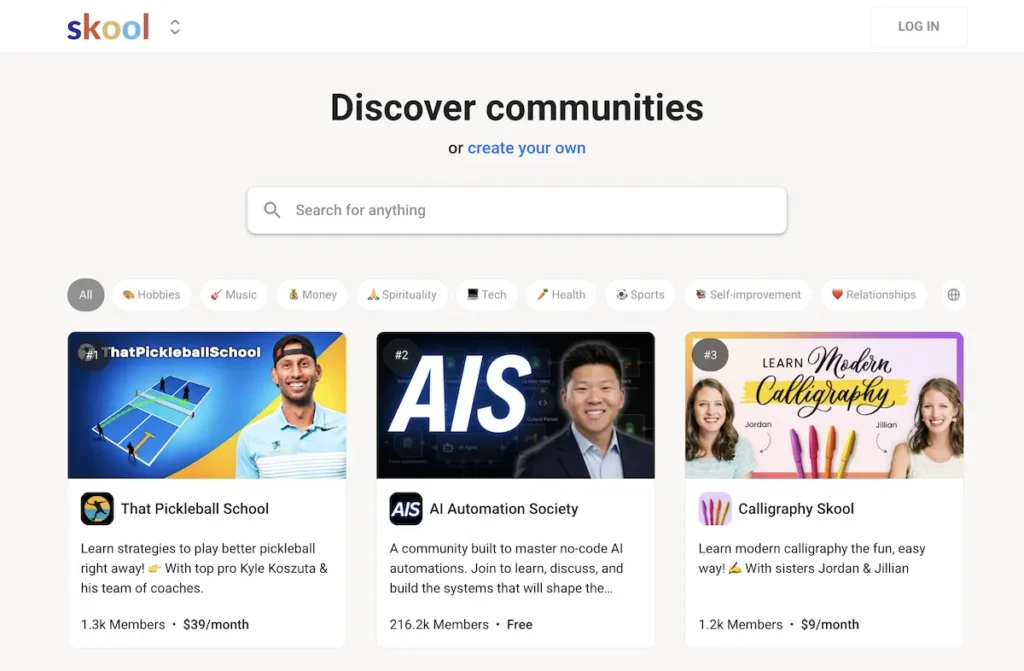
Task: Click the magnifier icon in the search bar
Action: pos(272,210)
